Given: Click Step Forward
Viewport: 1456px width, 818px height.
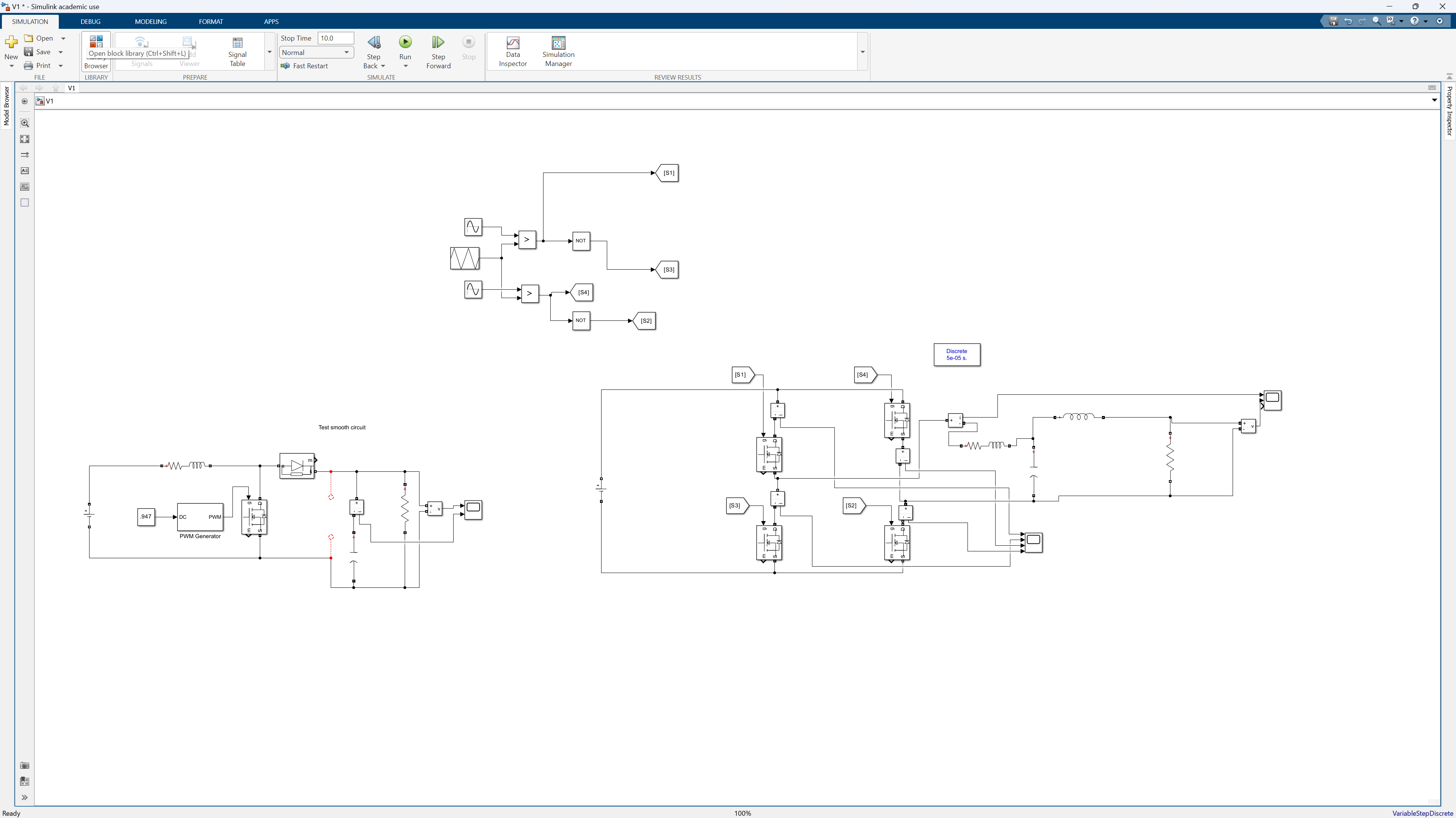Looking at the screenshot, I should [x=438, y=52].
